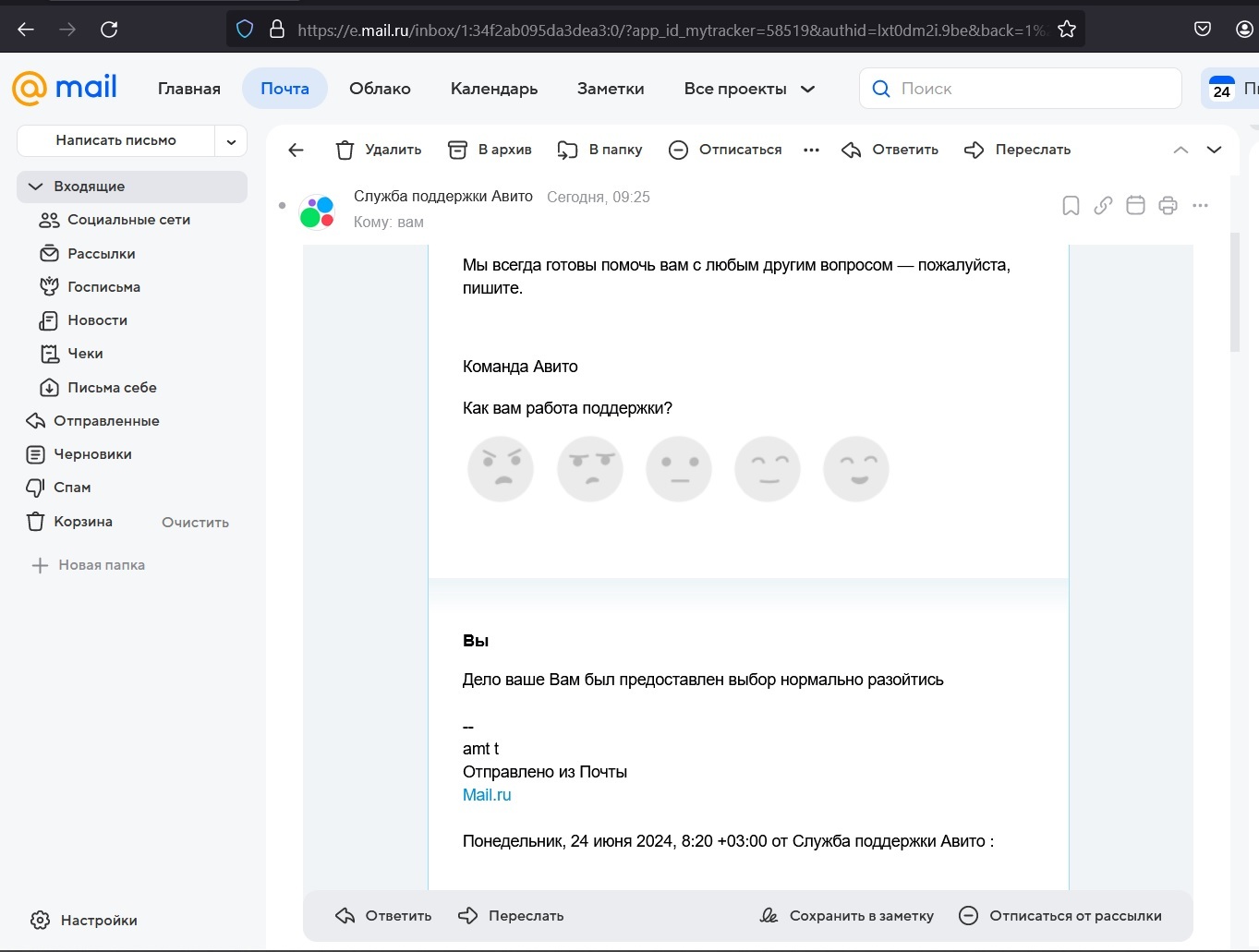Click the padlock site security icon
This screenshot has width=1259, height=952.
(276, 30)
